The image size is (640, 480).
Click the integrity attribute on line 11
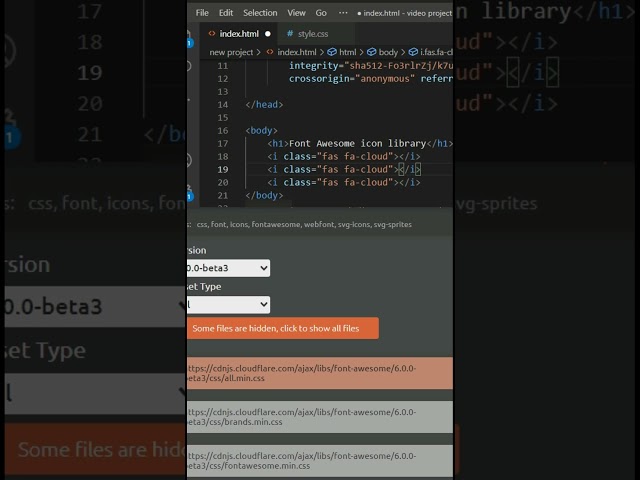[313, 66]
